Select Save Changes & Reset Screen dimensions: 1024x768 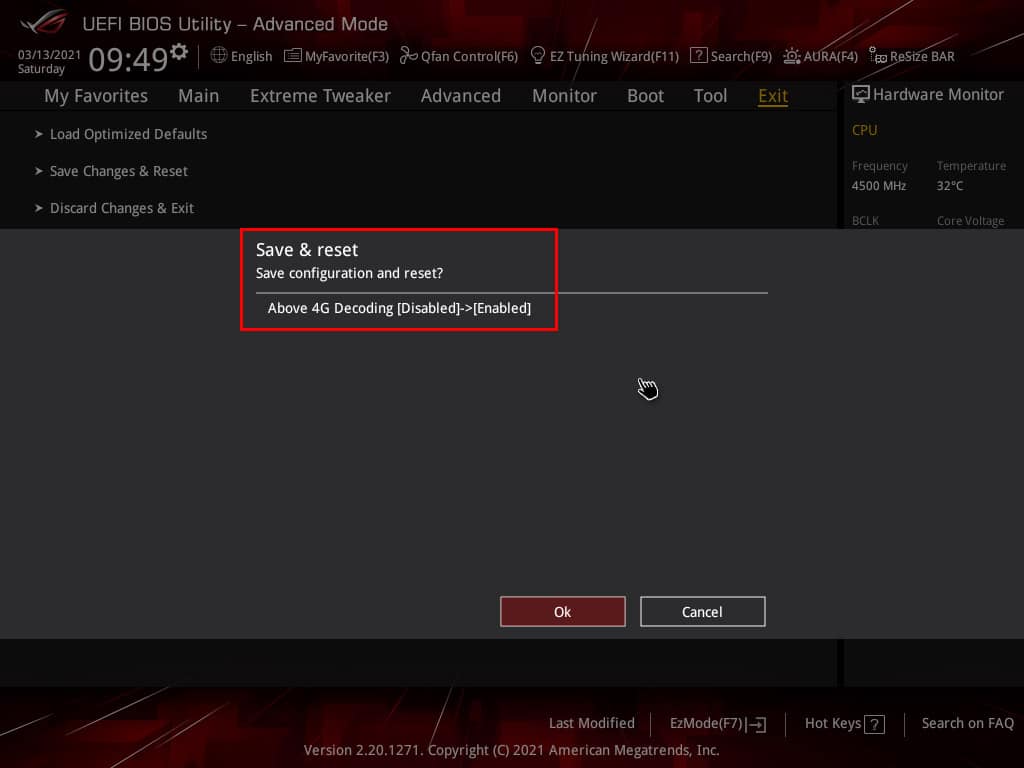point(119,171)
